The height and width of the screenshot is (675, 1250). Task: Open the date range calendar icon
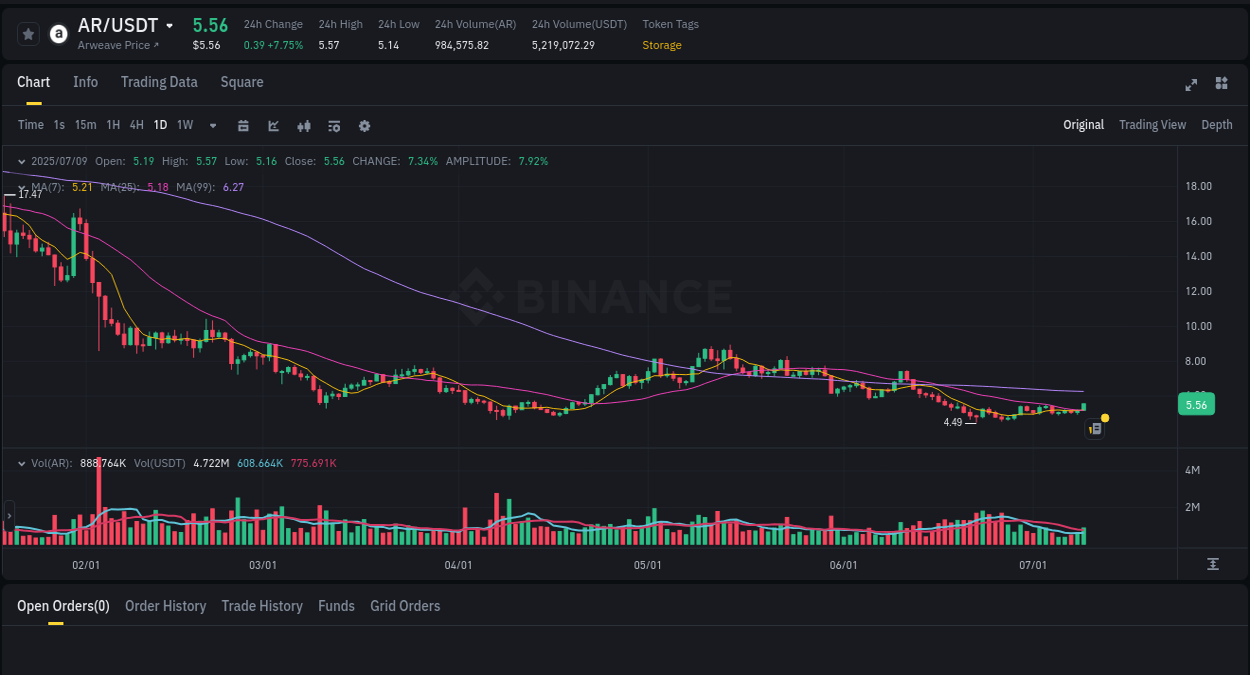[x=243, y=126]
